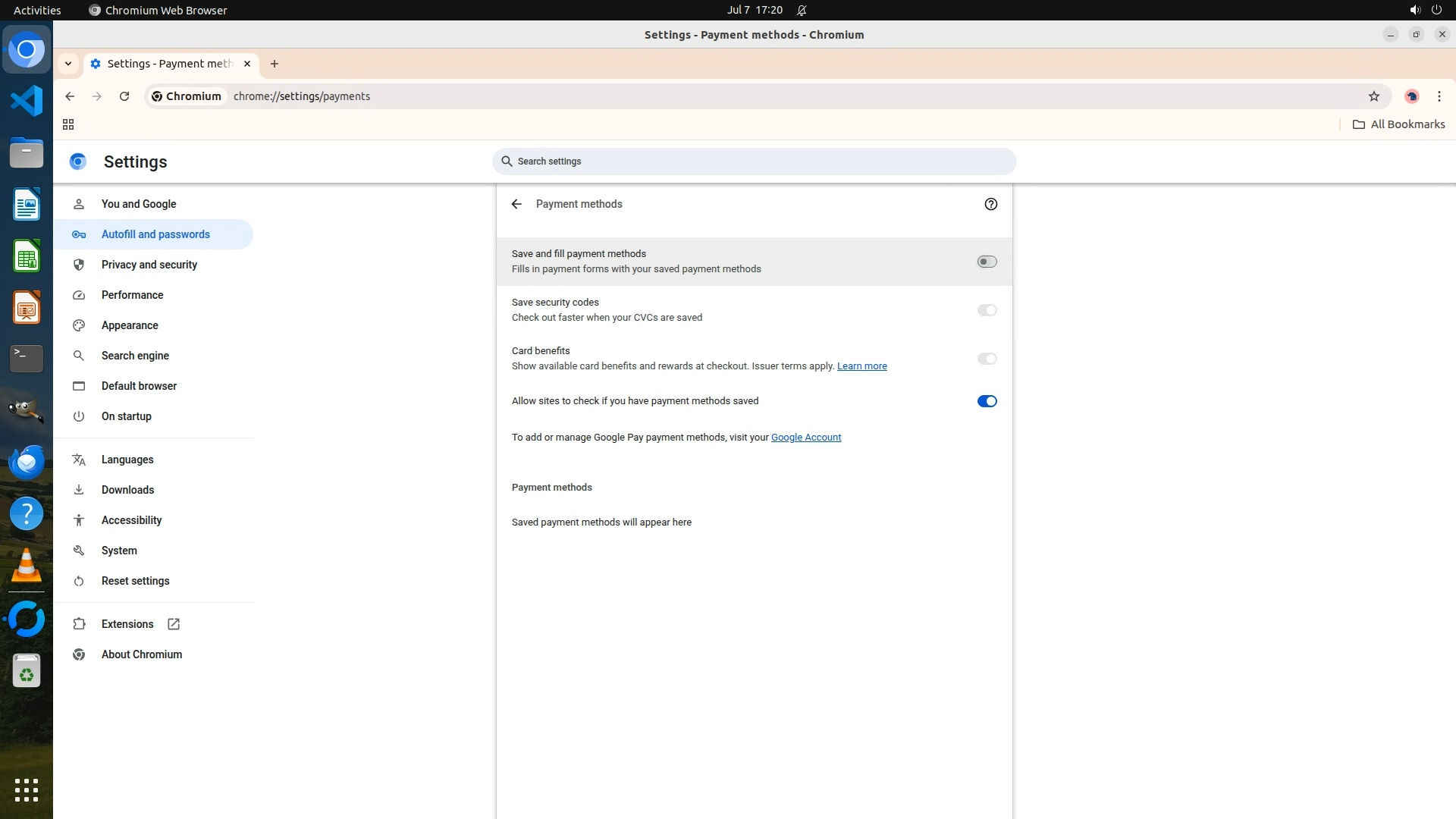Image resolution: width=1456 pixels, height=819 pixels.
Task: Open the Appearance settings section
Action: 130,325
